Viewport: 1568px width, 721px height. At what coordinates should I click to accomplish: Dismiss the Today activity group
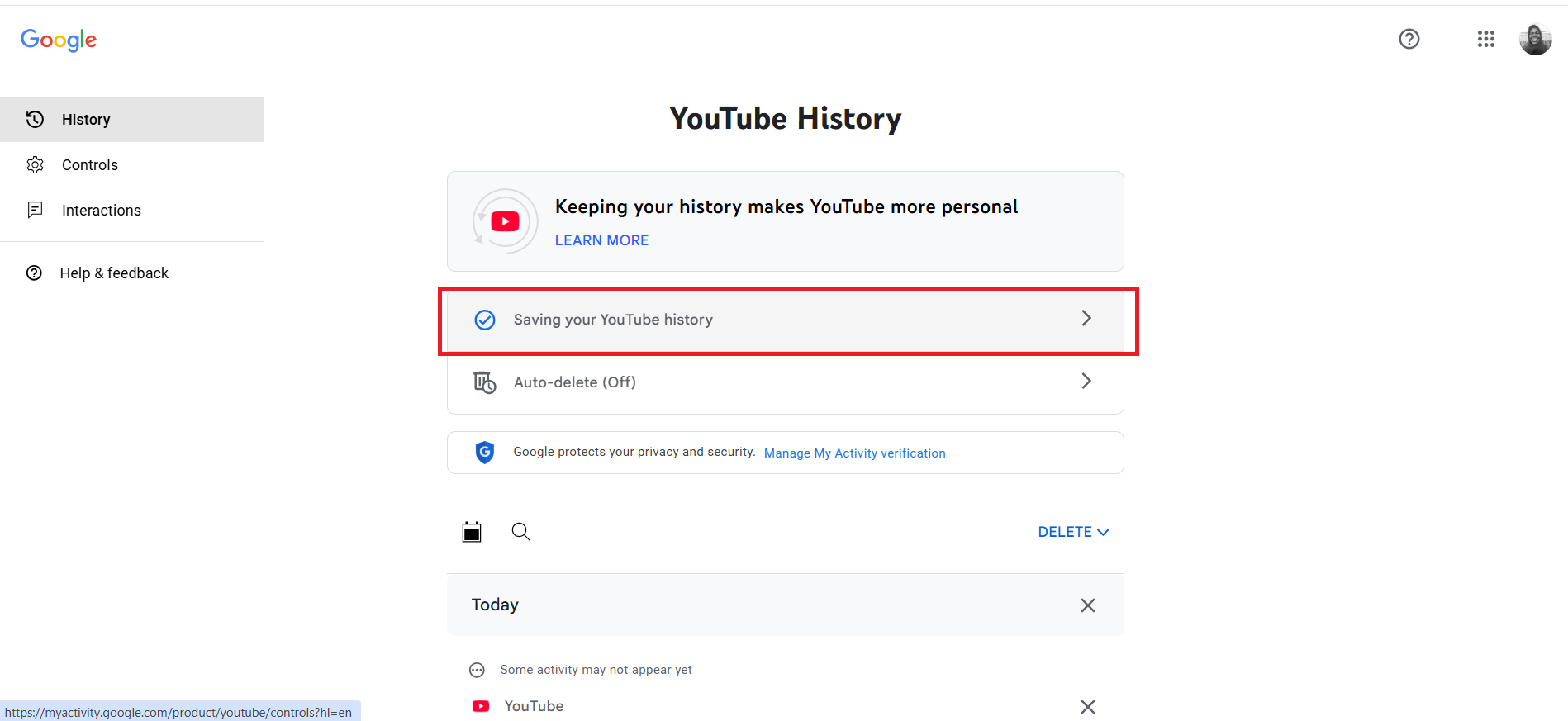[1087, 605]
